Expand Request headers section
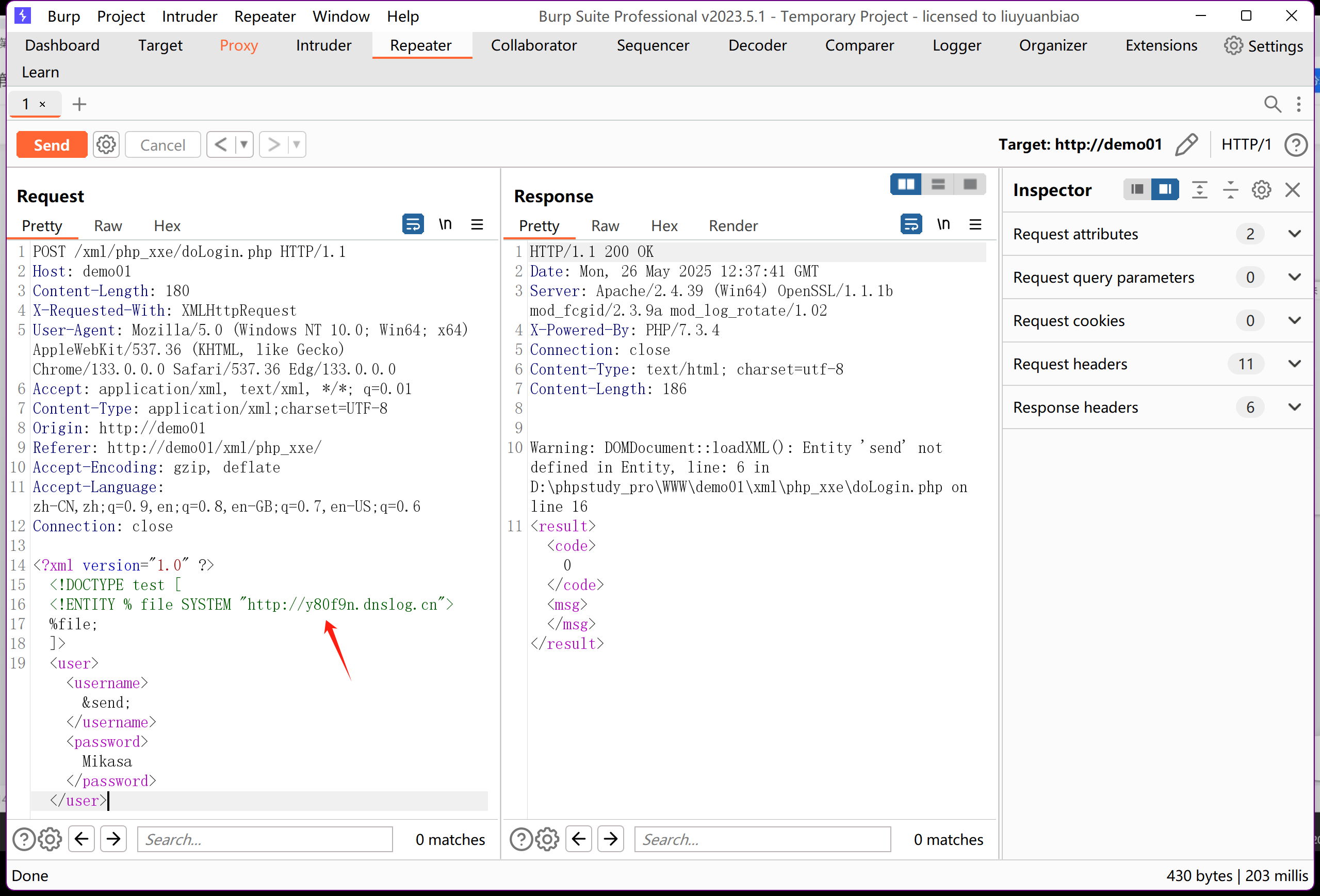This screenshot has width=1320, height=896. 1294,364
